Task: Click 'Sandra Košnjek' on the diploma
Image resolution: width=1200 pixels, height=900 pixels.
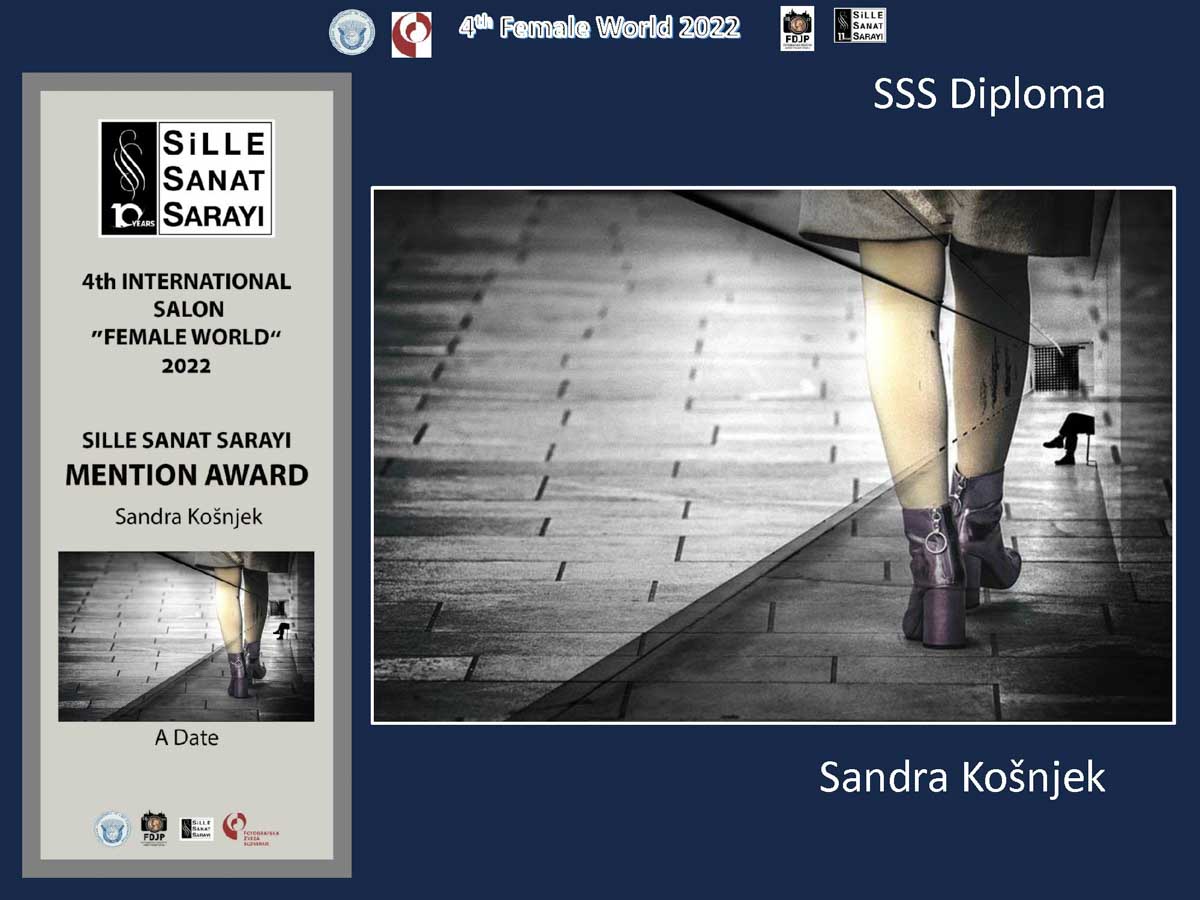Action: pos(187,517)
